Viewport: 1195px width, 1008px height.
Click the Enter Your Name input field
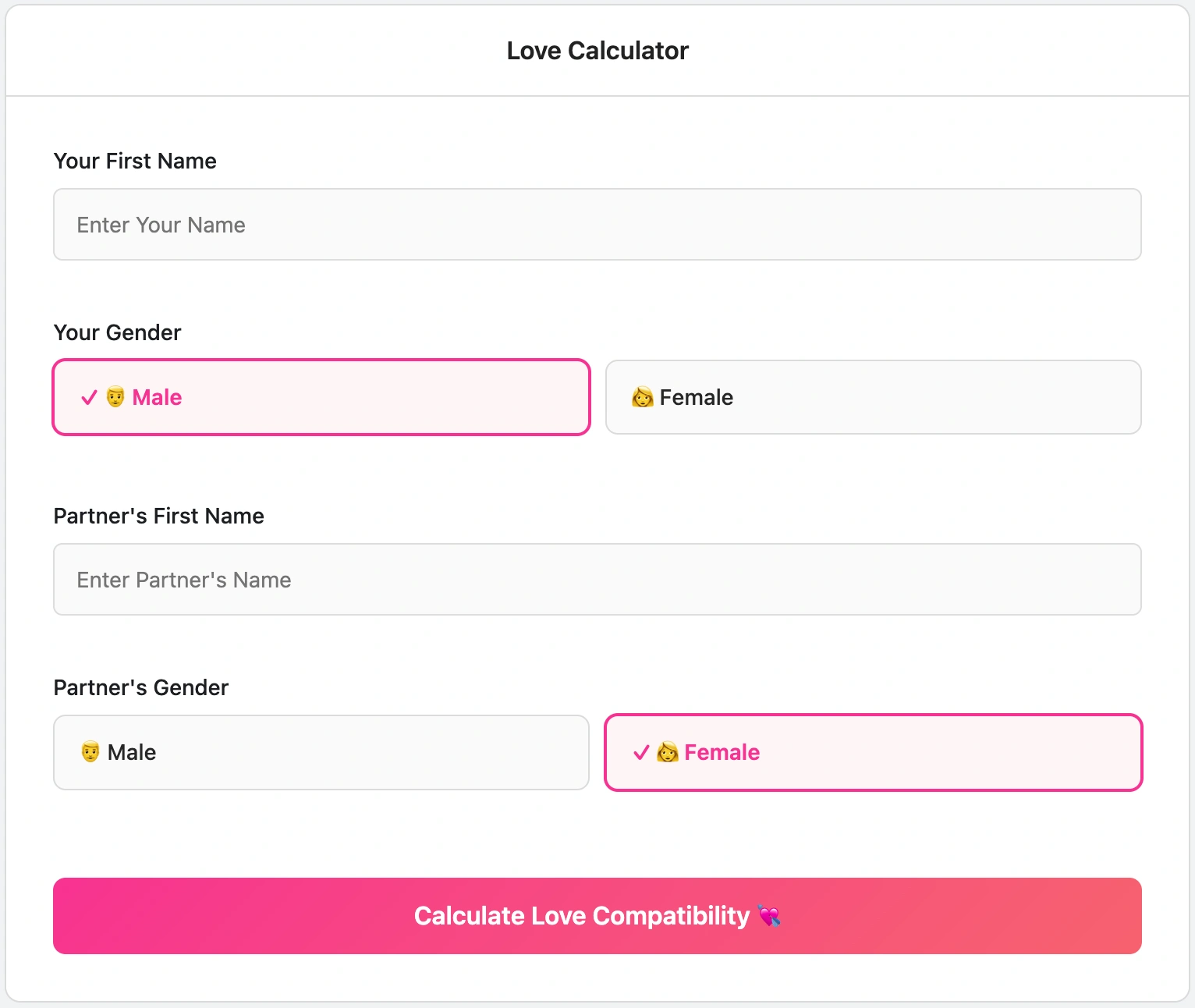click(597, 224)
